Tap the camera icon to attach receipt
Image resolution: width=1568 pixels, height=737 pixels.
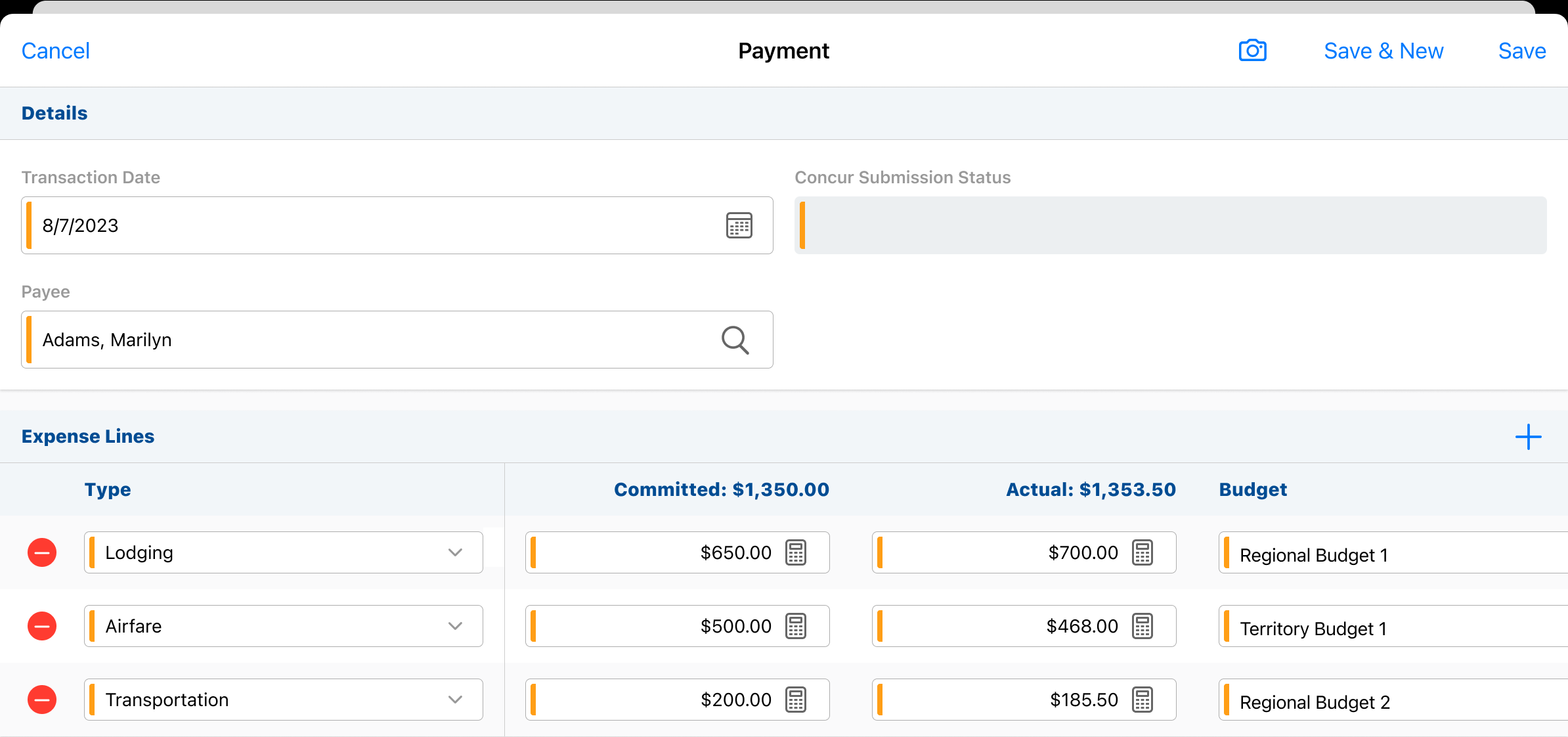[x=1252, y=51]
